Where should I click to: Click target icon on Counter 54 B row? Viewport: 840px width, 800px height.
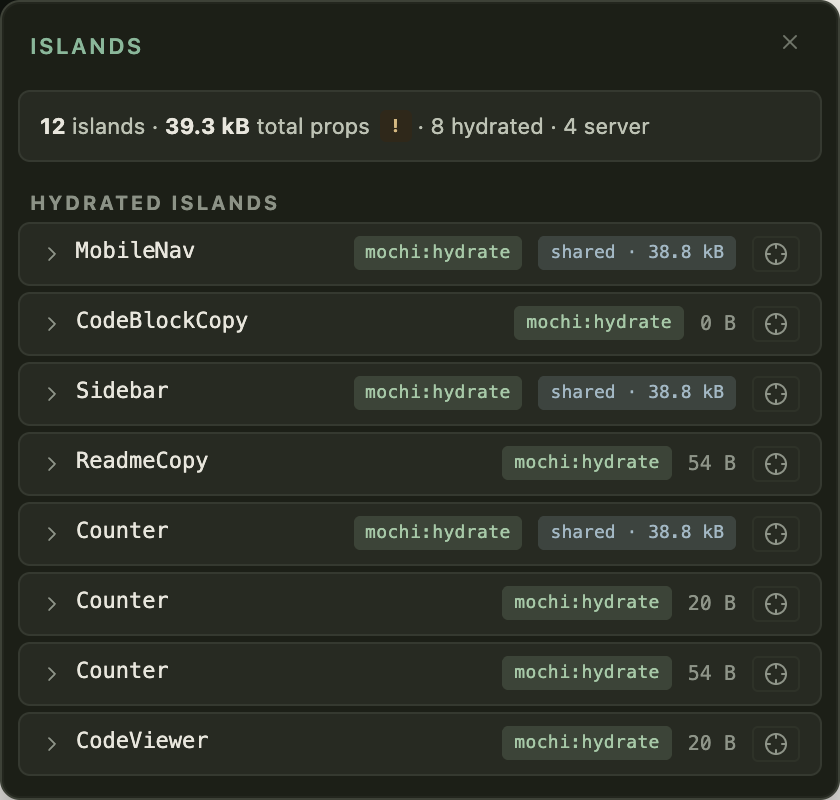(x=776, y=674)
